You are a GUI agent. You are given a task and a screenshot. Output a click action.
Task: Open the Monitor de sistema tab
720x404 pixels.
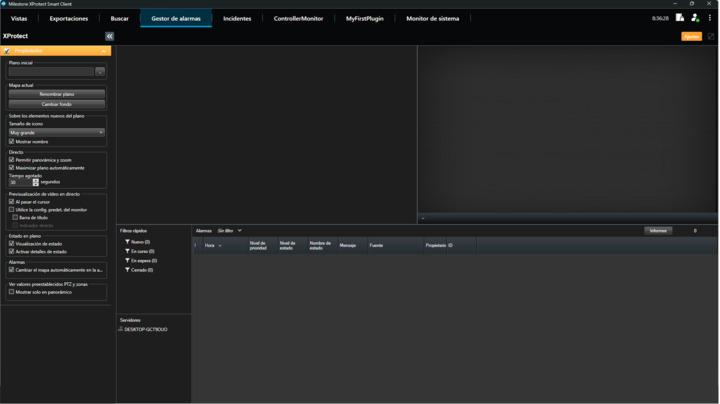(x=432, y=18)
